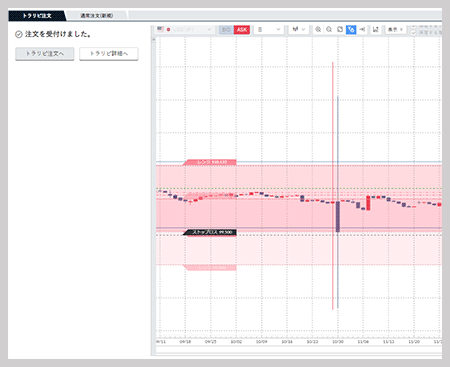Screen dimensions: 450x367
Task: Click the reset chart view icon
Action: click(340, 29)
